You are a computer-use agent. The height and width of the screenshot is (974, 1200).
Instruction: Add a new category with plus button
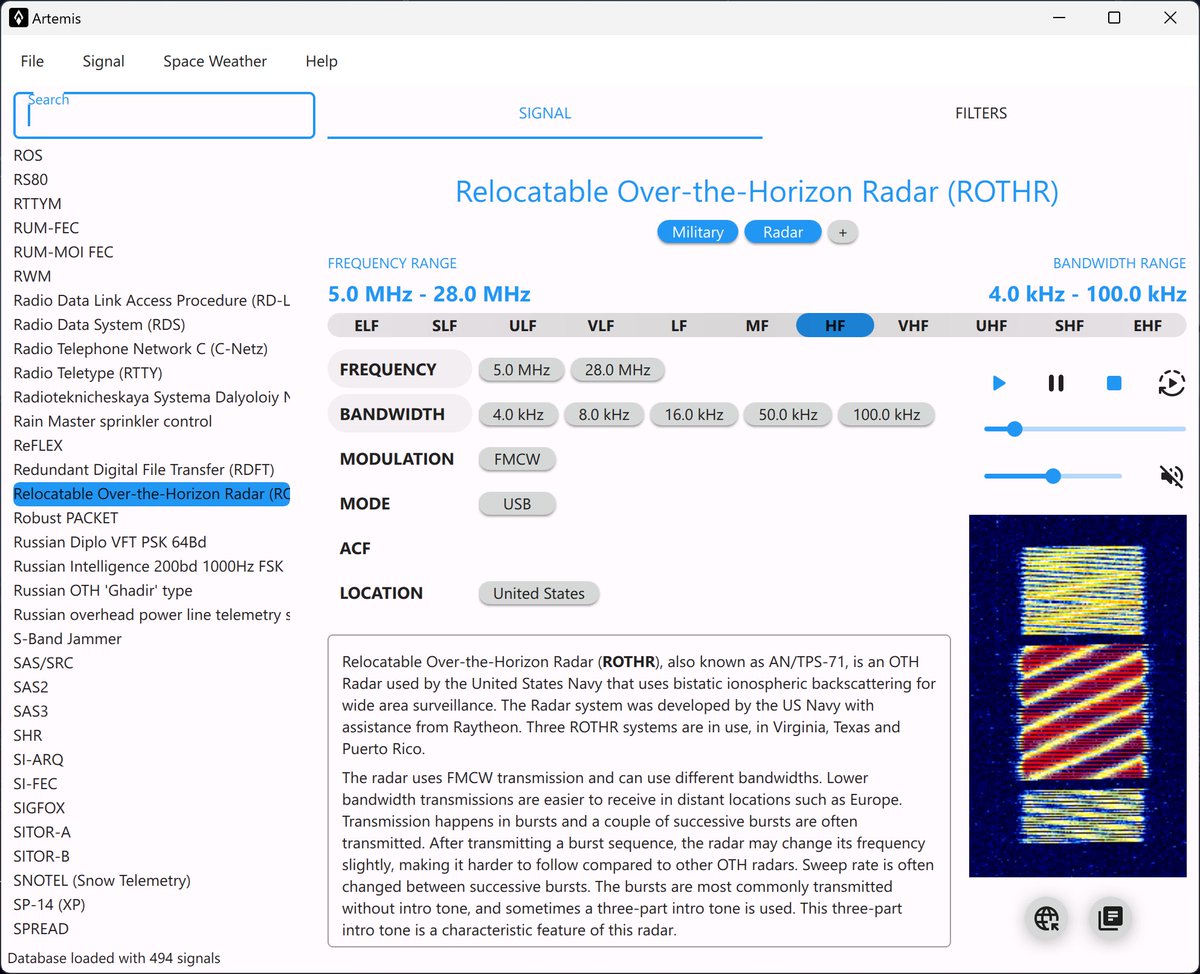point(843,232)
